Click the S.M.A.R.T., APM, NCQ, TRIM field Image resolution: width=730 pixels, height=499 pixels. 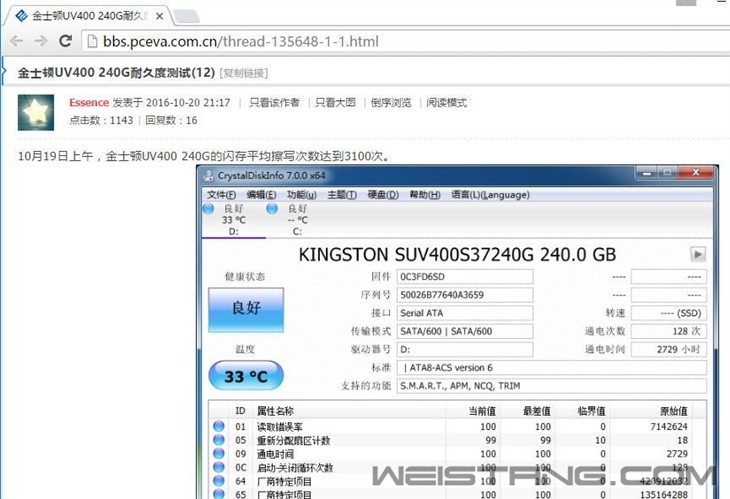[552, 385]
